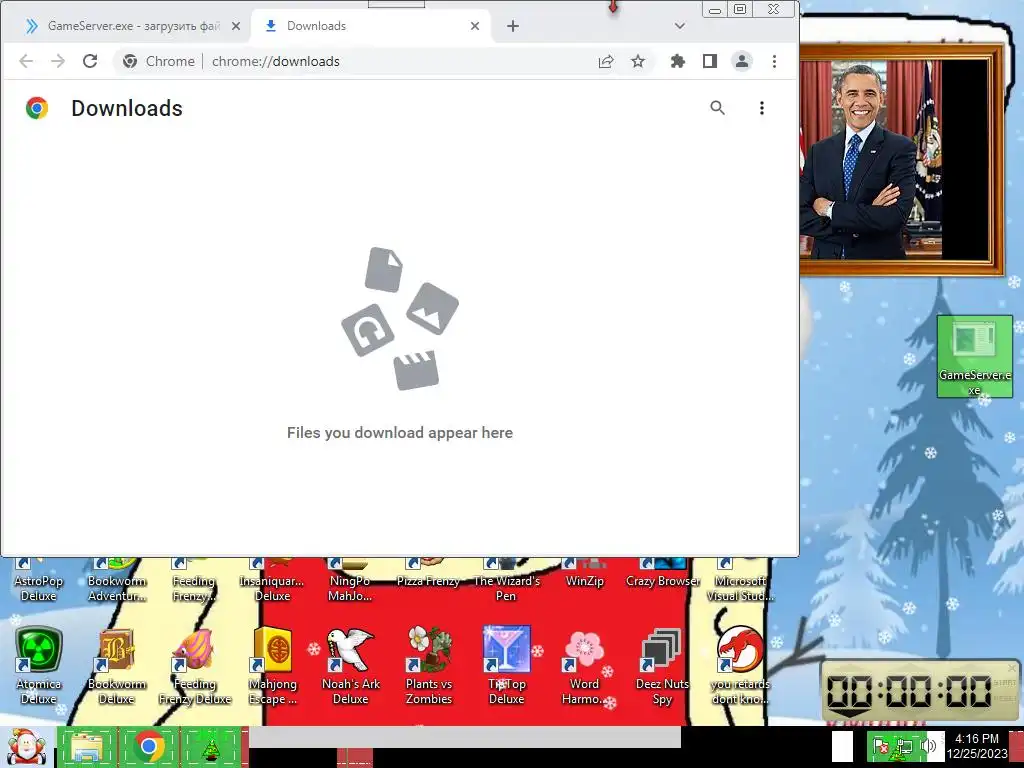Reload the Downloads page
This screenshot has width=1024, height=768.
(90, 61)
